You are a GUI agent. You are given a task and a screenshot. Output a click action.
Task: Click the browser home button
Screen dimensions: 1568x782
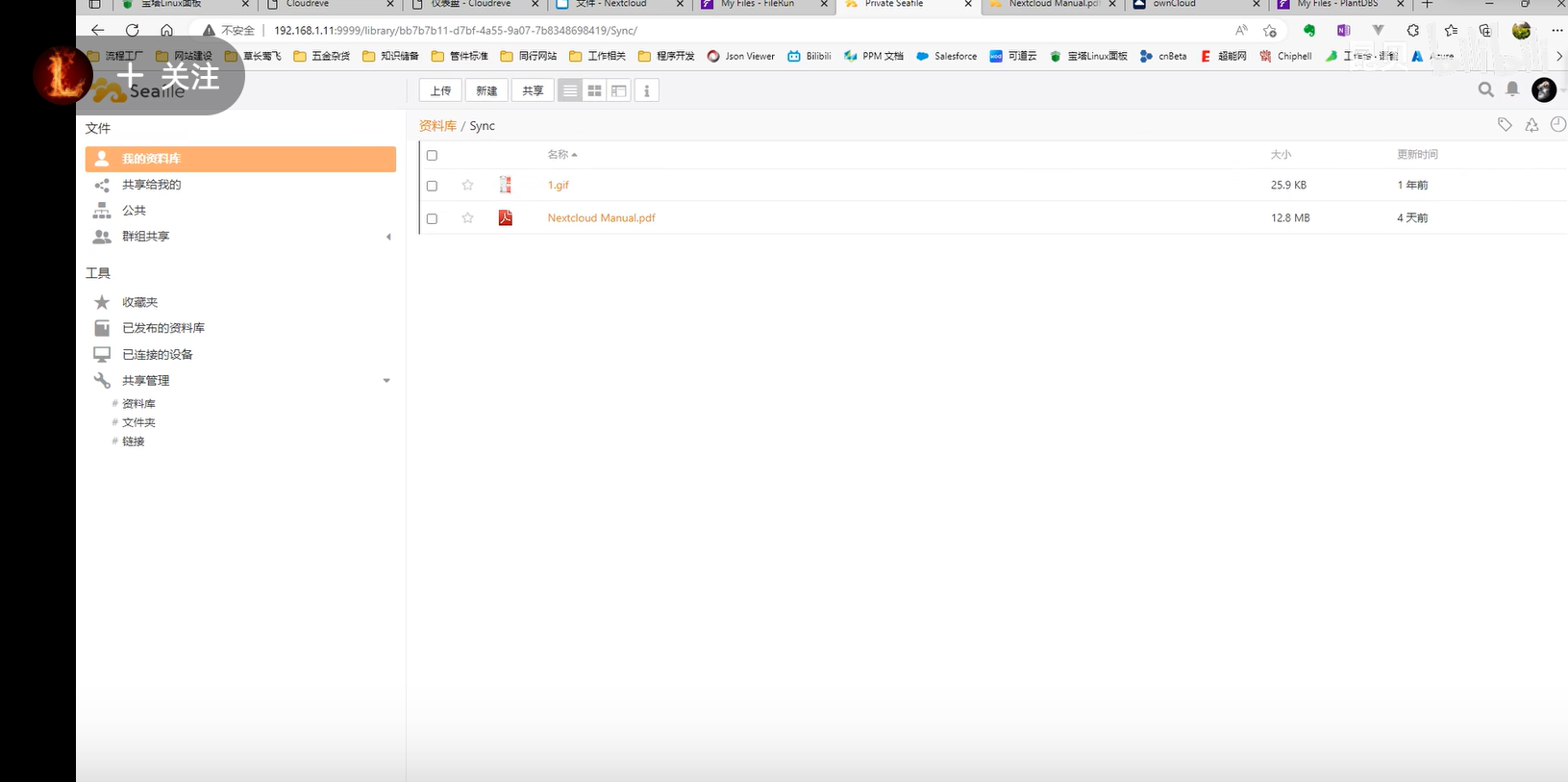166,30
